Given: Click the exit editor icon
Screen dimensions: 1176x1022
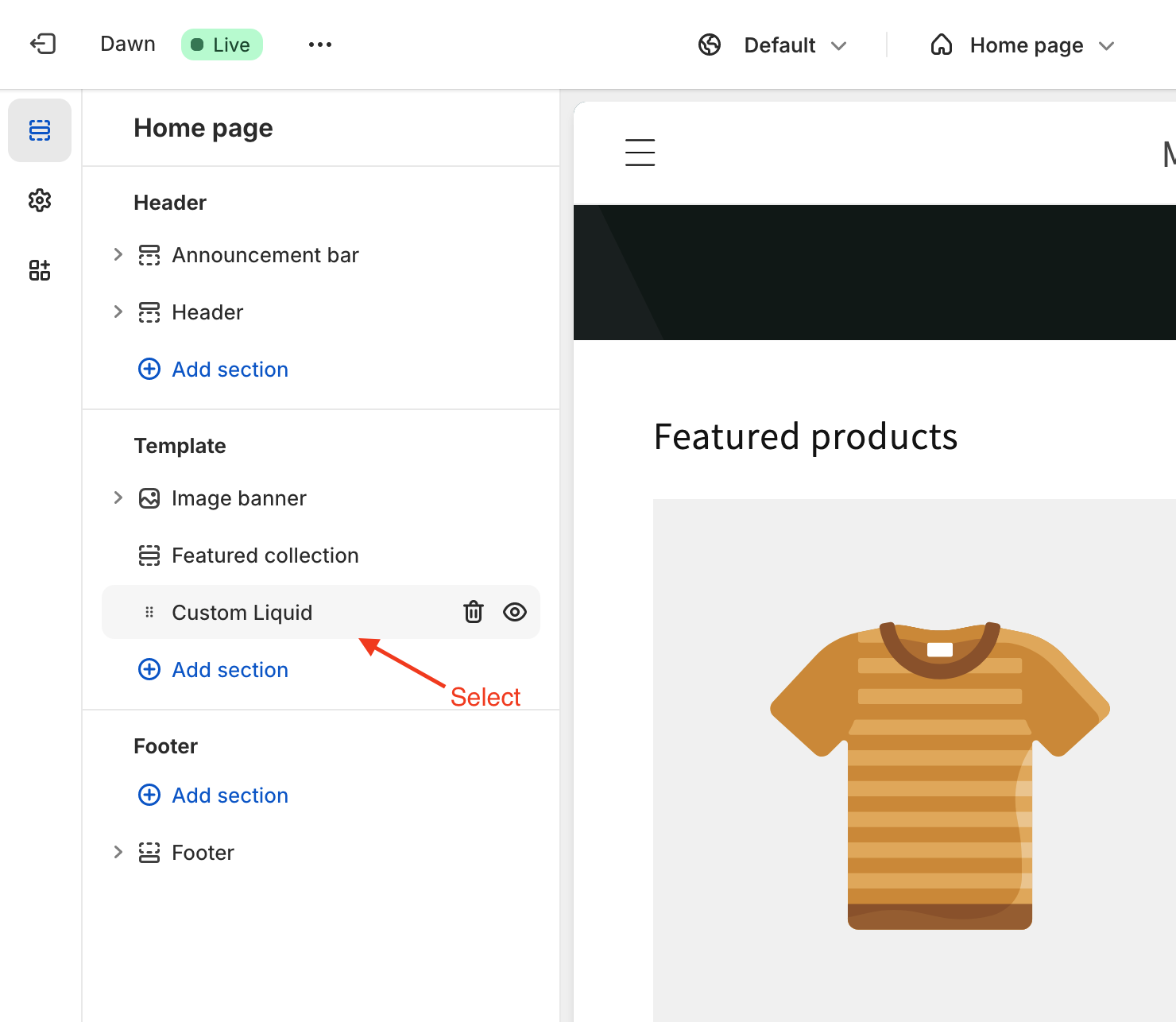Looking at the screenshot, I should (x=43, y=44).
